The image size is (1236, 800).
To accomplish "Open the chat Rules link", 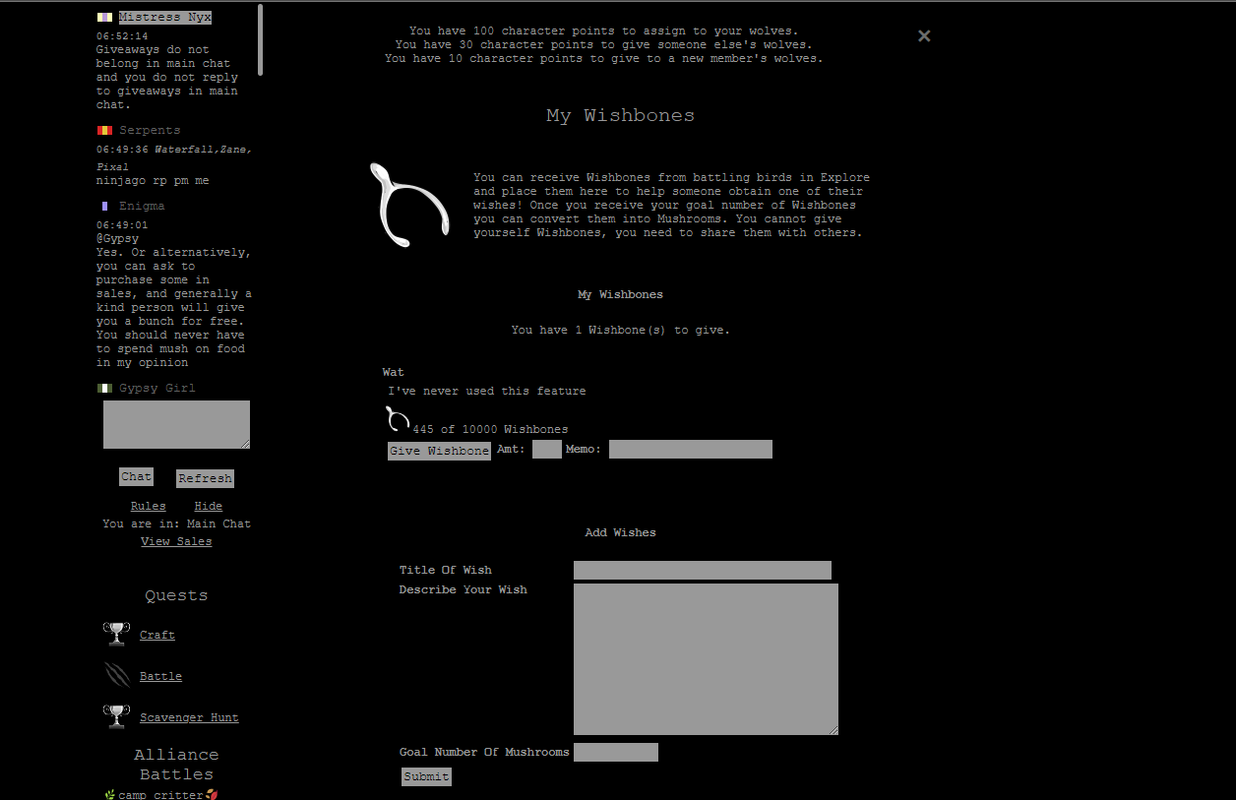I will click(148, 506).
